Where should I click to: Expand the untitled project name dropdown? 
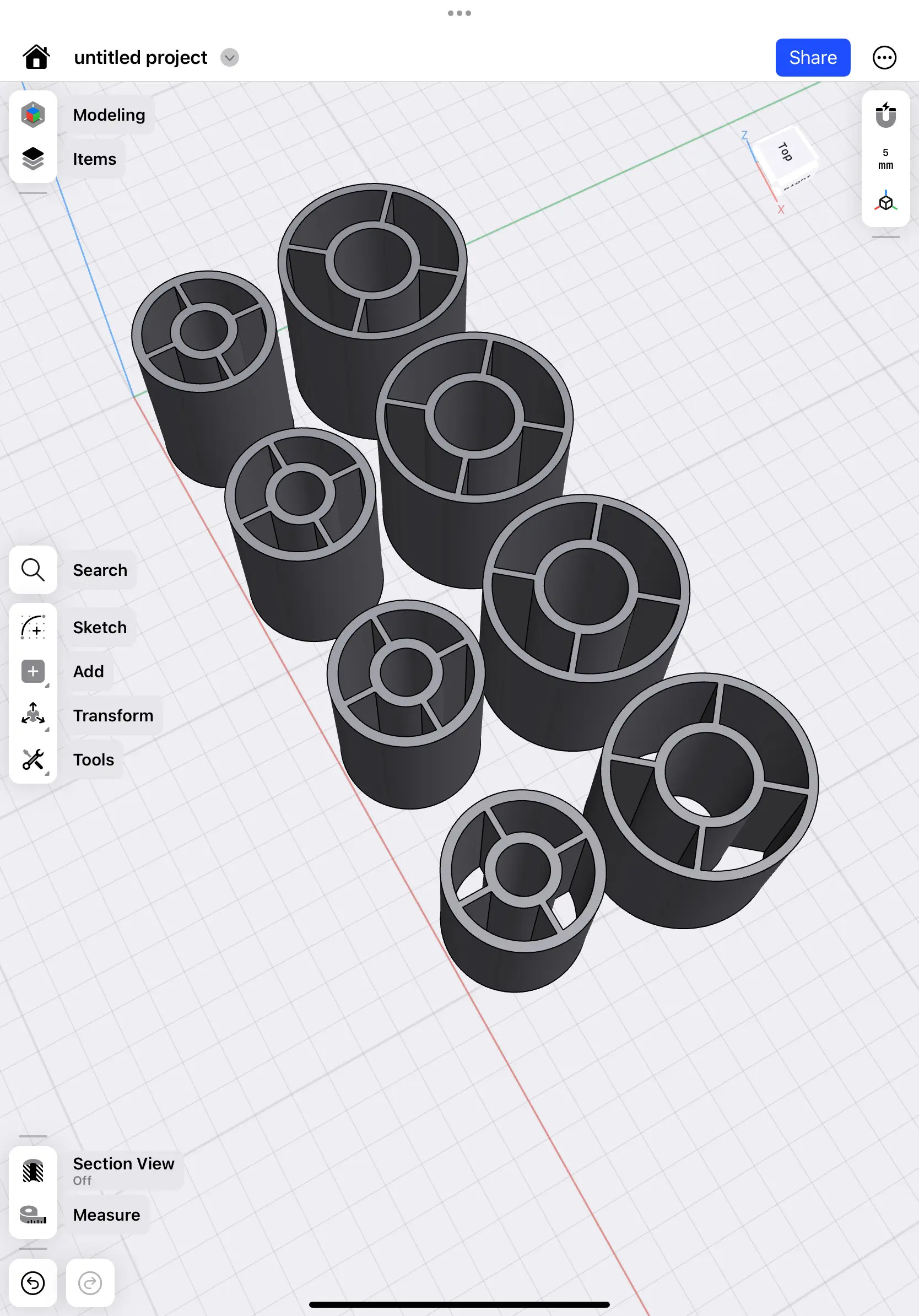(x=230, y=57)
